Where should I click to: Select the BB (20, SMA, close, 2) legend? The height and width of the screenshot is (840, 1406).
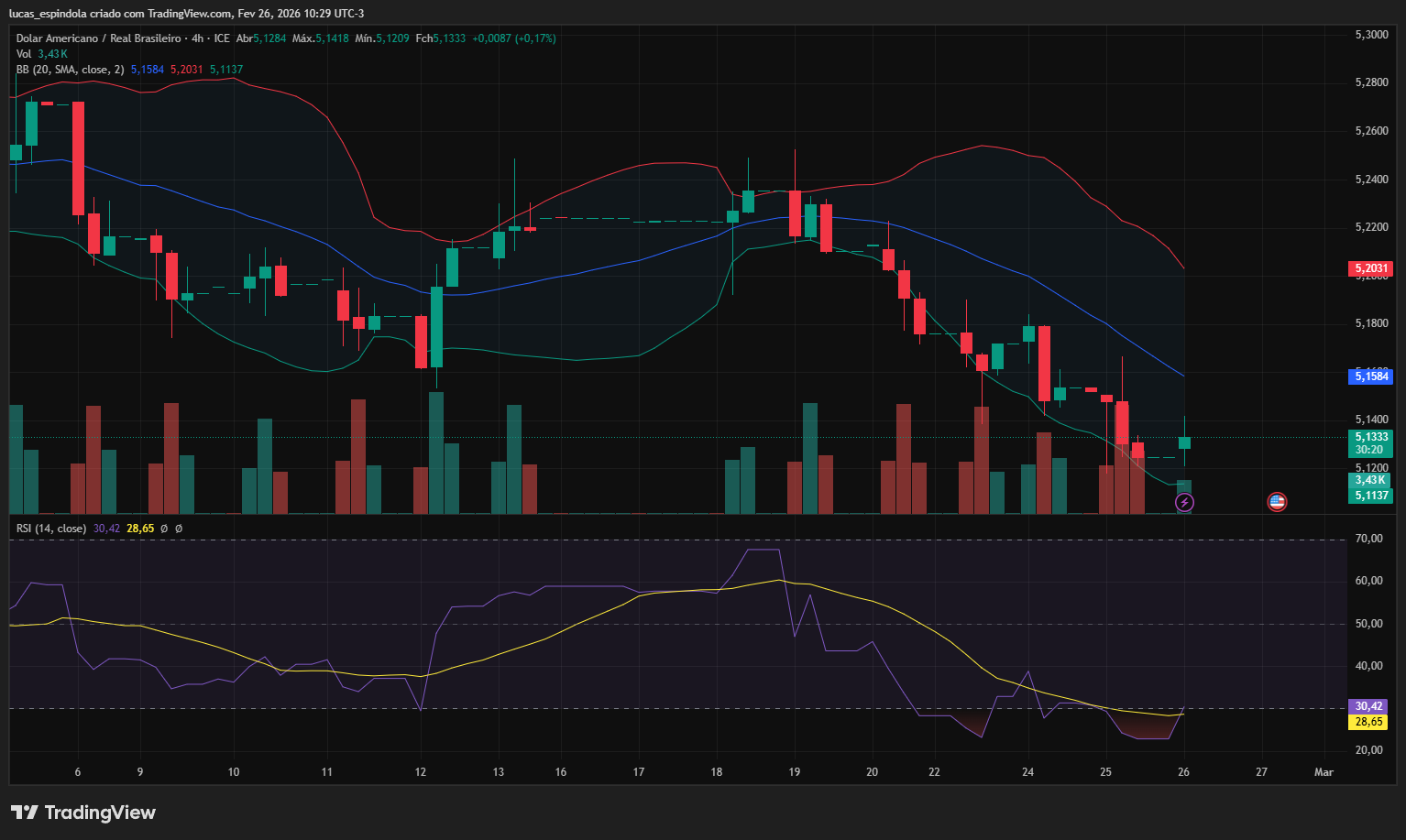tap(70, 70)
